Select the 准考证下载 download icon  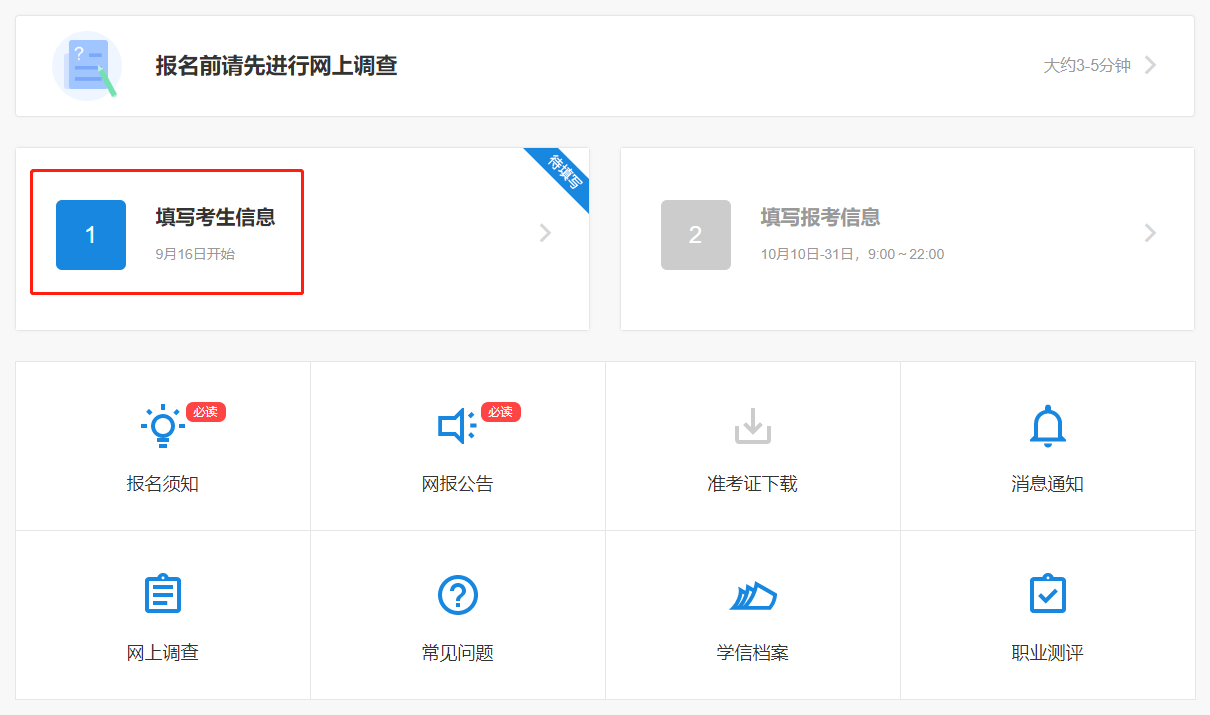(751, 425)
